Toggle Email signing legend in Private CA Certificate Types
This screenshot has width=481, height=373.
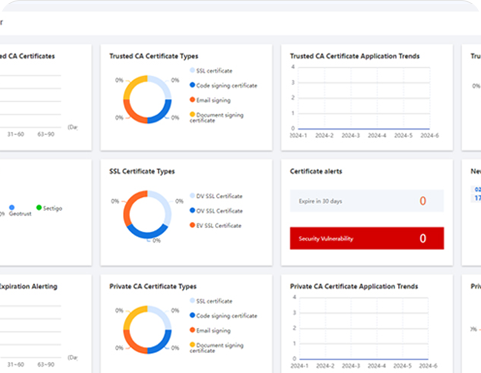point(210,330)
